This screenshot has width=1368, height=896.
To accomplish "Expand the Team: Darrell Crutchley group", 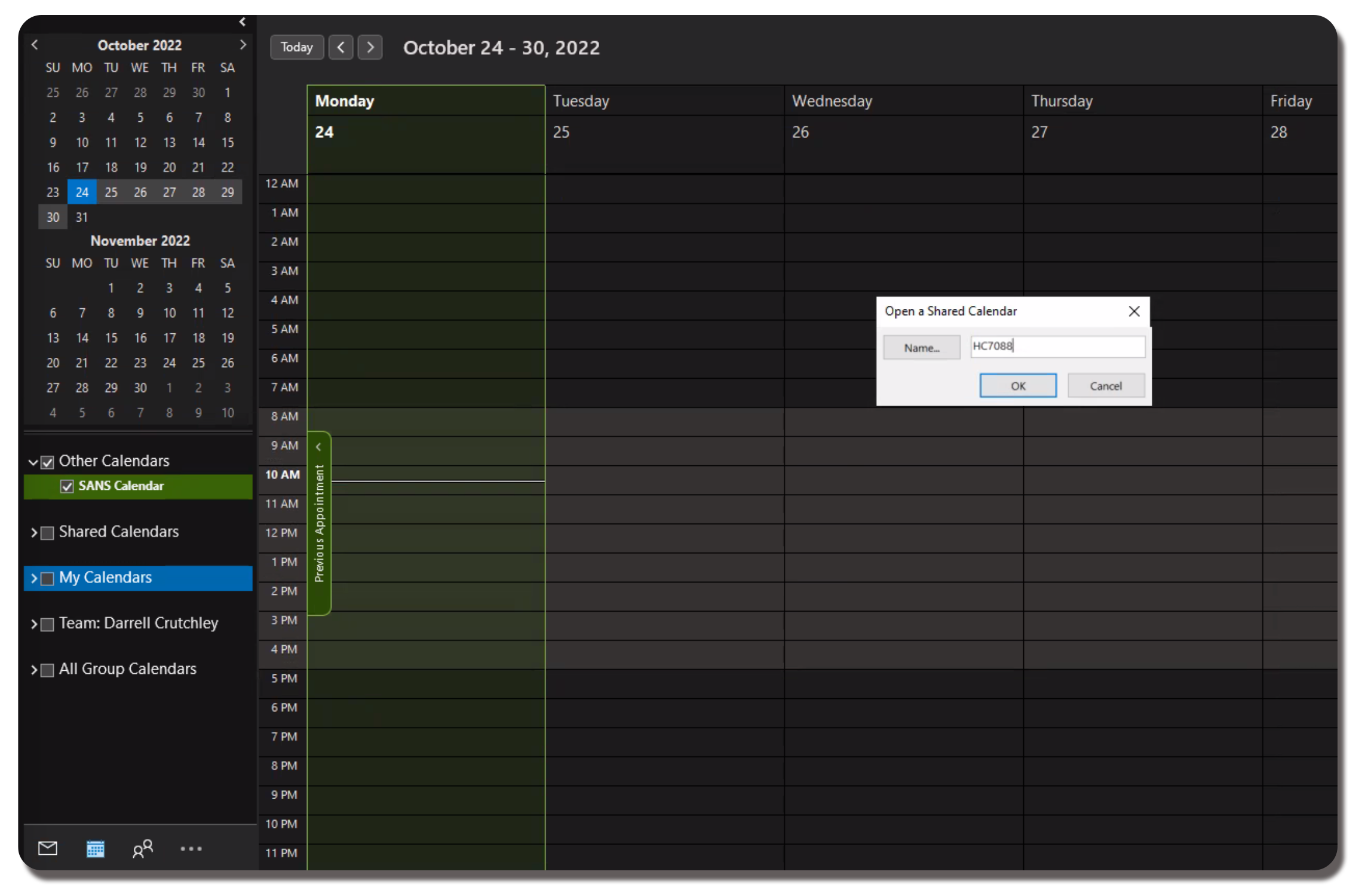I will click(34, 624).
